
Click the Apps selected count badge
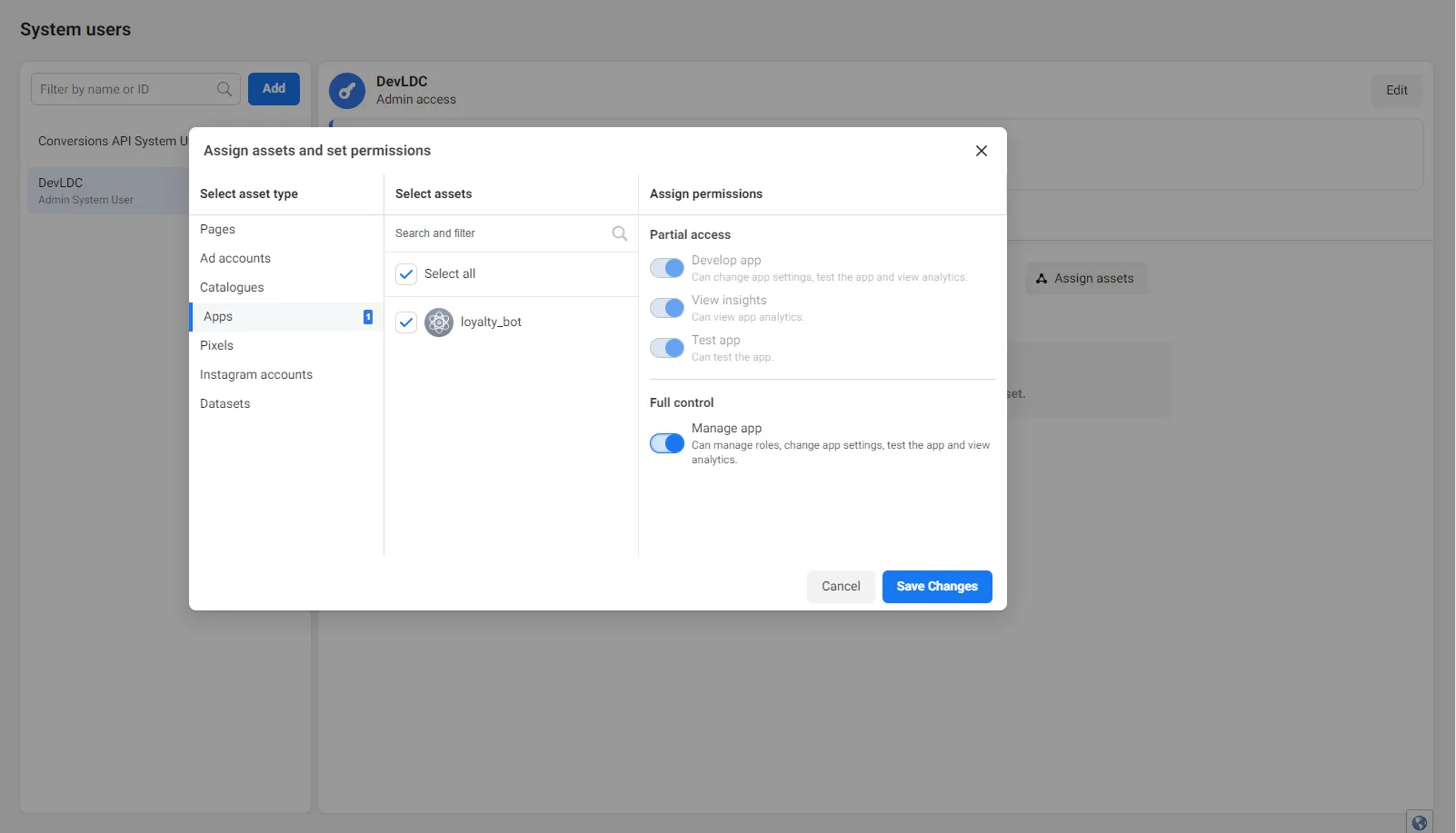pos(368,317)
